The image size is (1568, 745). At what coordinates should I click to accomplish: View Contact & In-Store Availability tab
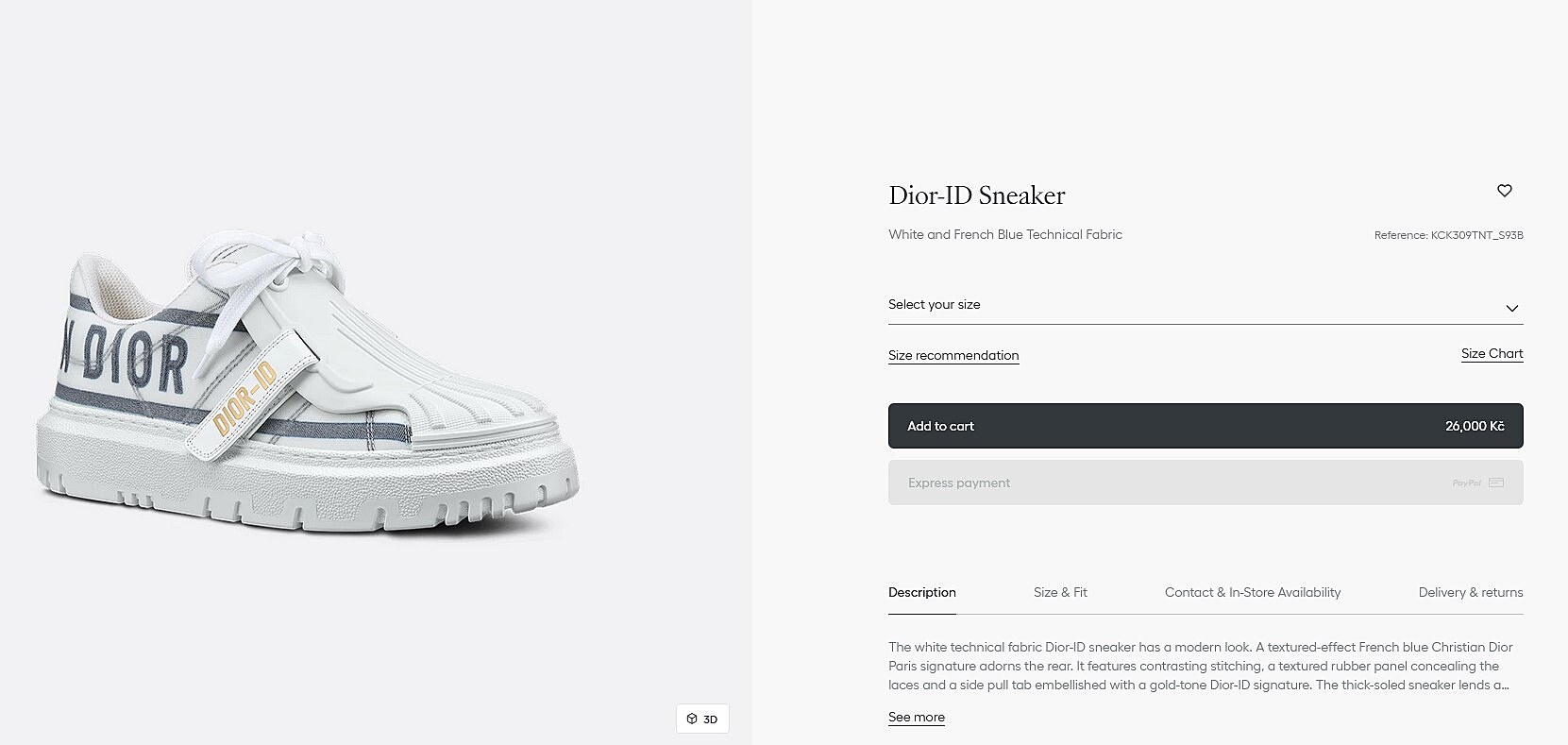(x=1252, y=592)
